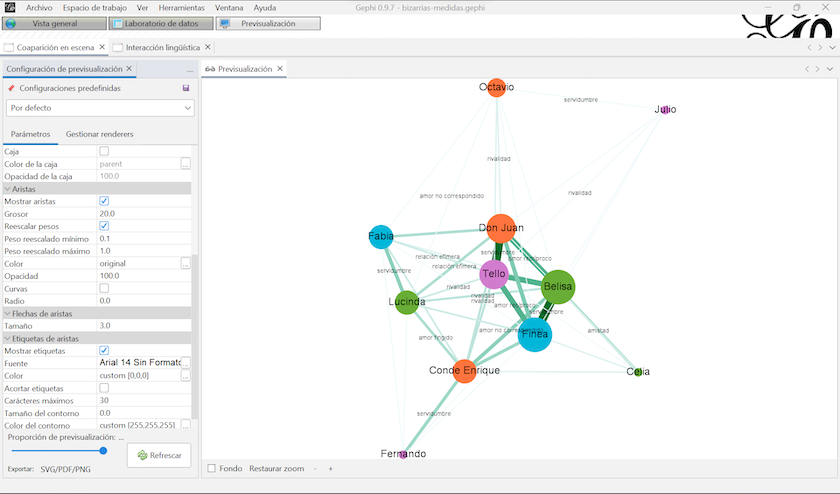The height and width of the screenshot is (494, 840).
Task: Toggle the Fondo checkbox
Action: tap(211, 468)
